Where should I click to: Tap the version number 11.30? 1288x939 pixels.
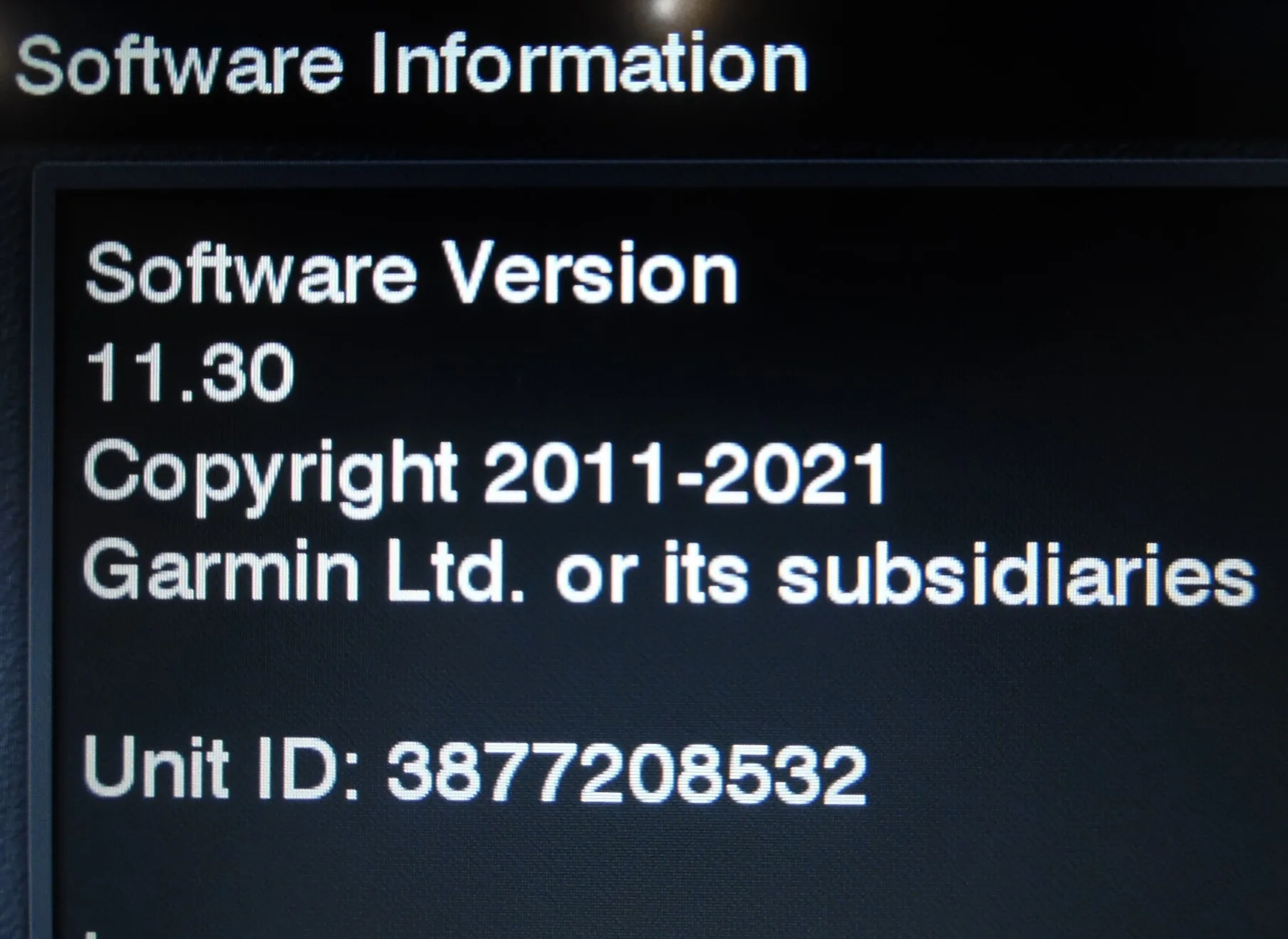tap(189, 372)
